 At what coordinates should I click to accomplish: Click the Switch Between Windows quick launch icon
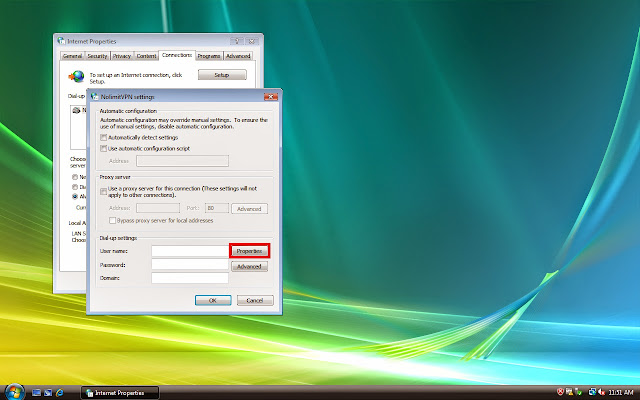coord(48,393)
